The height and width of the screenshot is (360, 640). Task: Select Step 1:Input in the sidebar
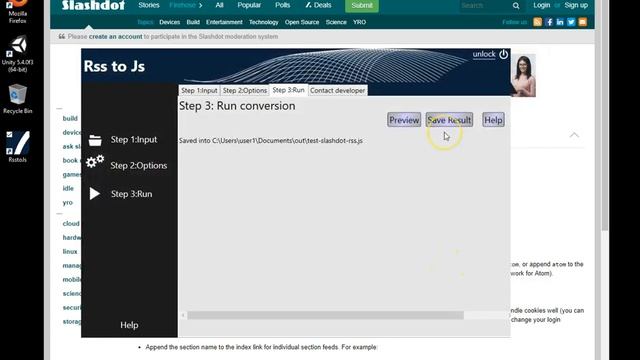coord(134,140)
